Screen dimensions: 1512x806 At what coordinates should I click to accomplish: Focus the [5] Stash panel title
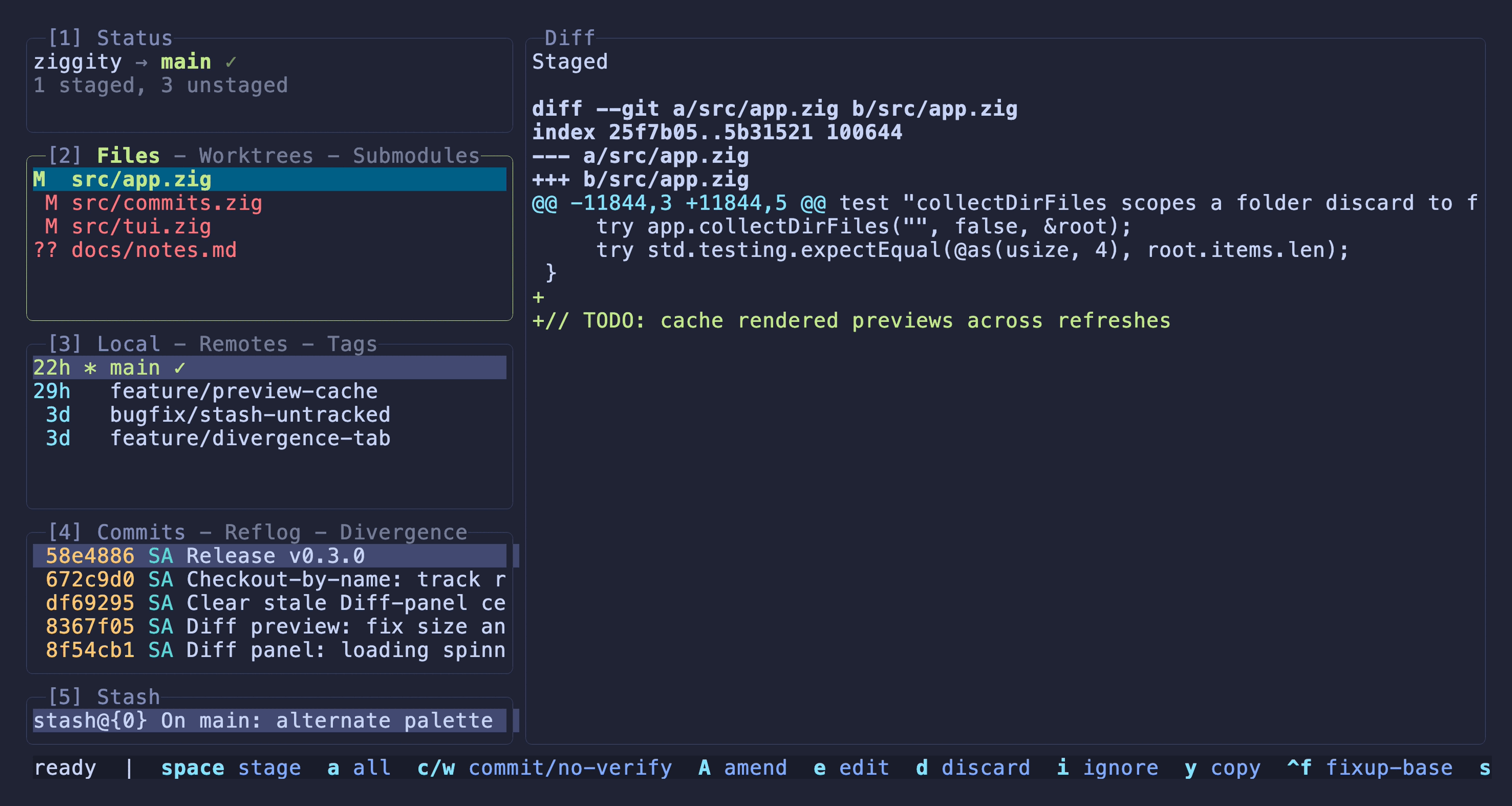[103, 697]
